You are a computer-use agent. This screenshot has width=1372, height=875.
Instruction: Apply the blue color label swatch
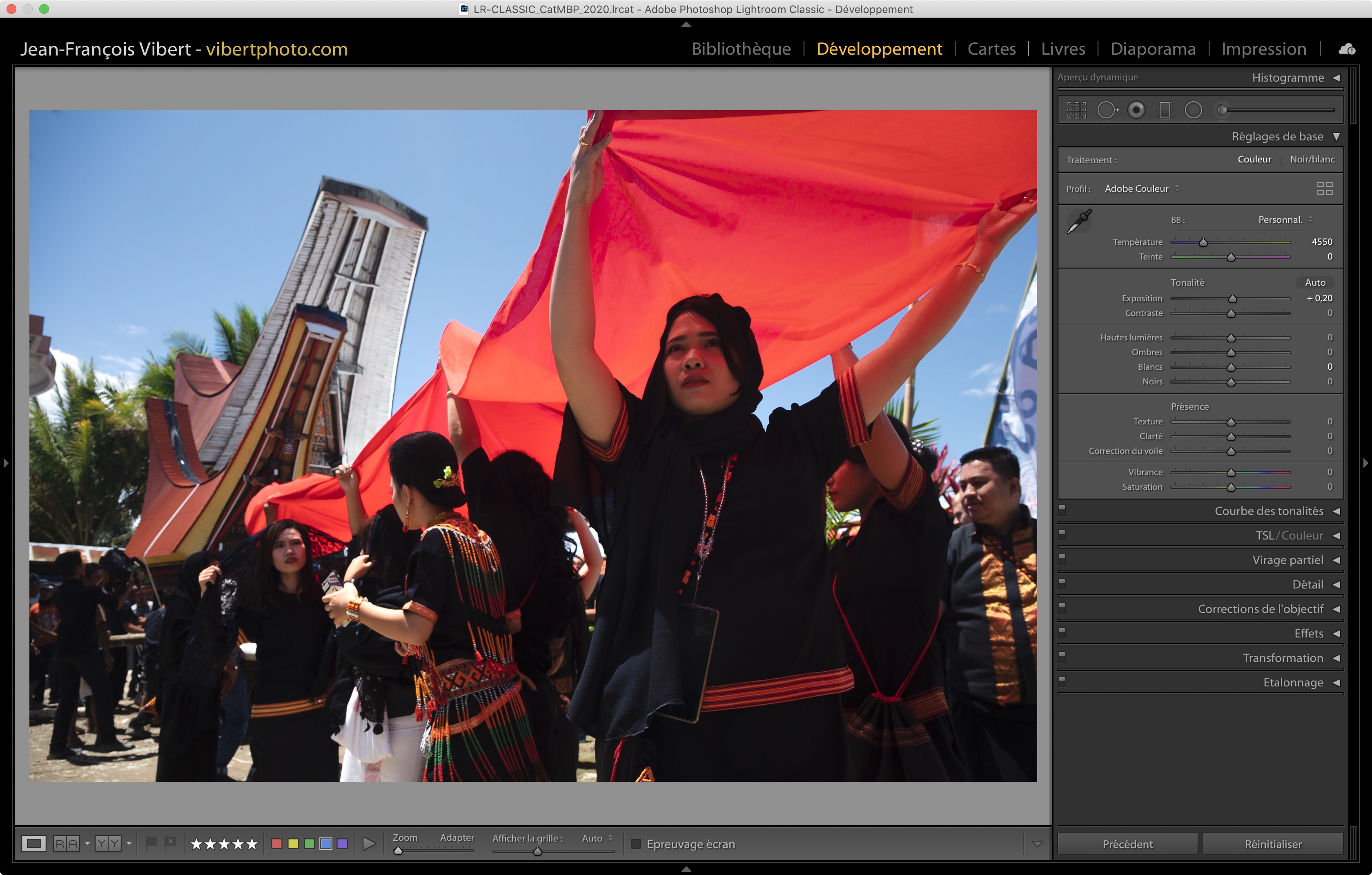[326, 844]
